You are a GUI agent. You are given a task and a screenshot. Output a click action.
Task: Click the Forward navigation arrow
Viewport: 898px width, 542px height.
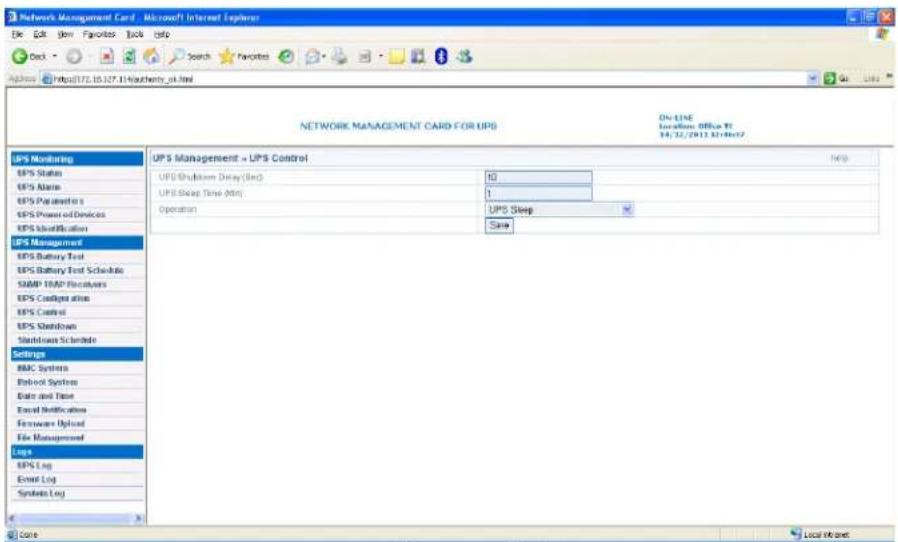[x=74, y=56]
